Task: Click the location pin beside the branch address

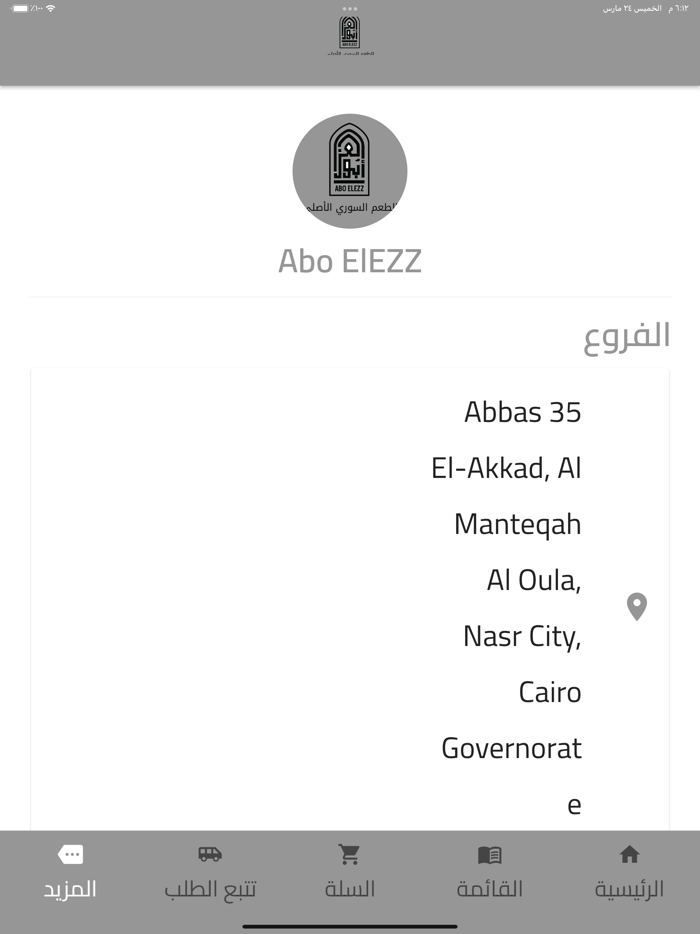Action: (637, 606)
